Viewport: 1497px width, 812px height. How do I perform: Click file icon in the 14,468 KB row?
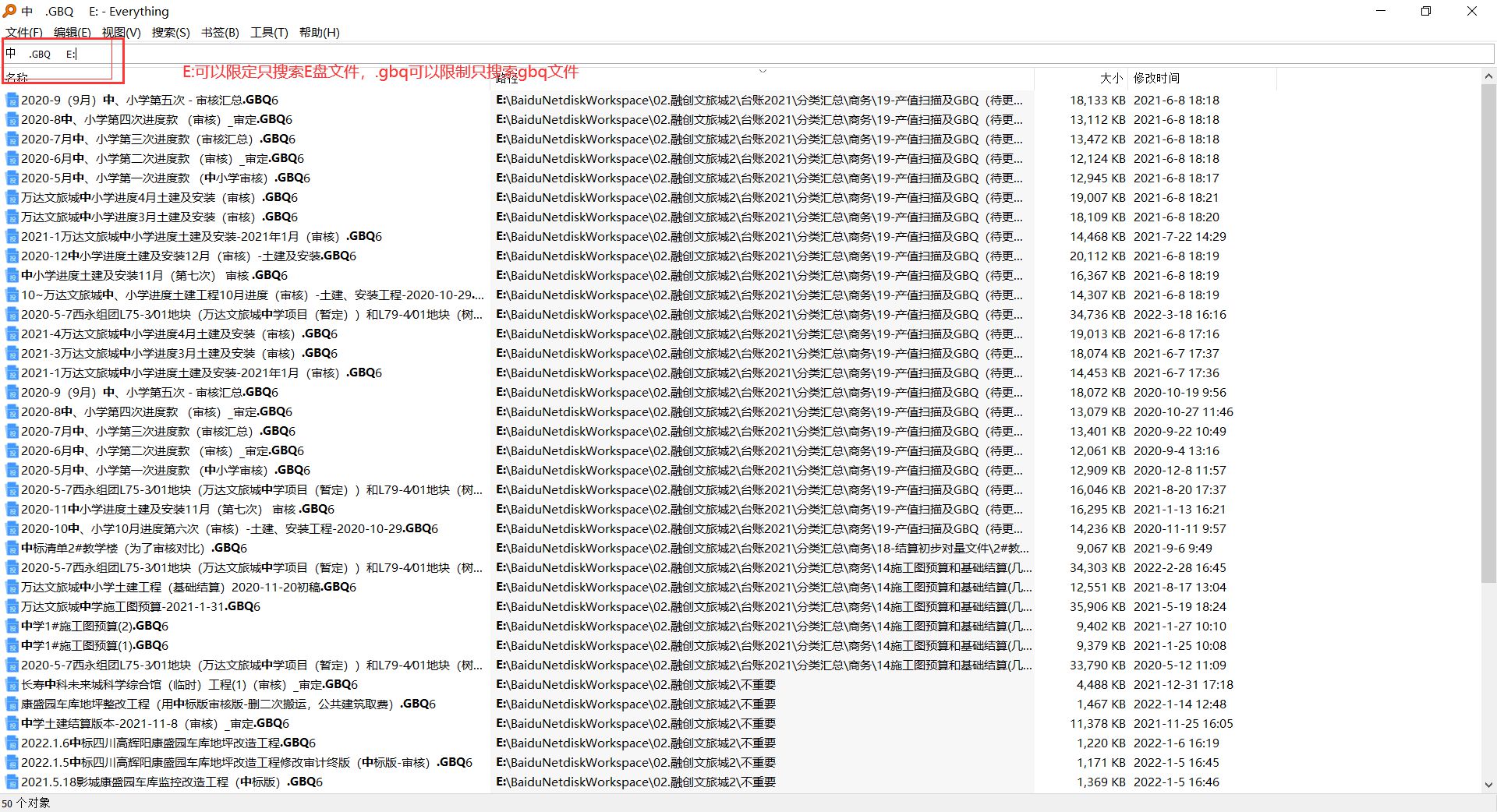12,237
